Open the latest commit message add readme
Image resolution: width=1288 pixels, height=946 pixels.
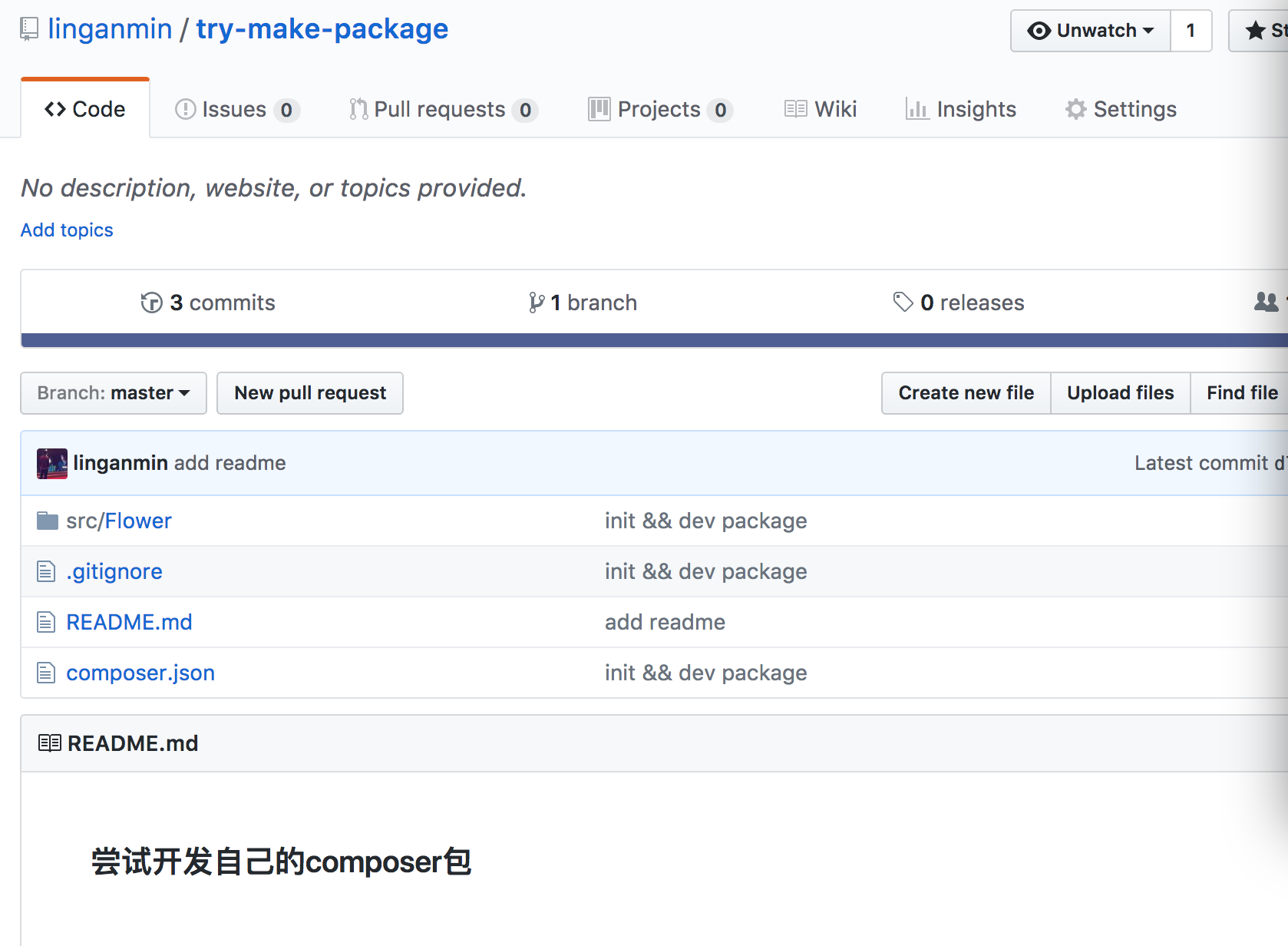(230, 463)
